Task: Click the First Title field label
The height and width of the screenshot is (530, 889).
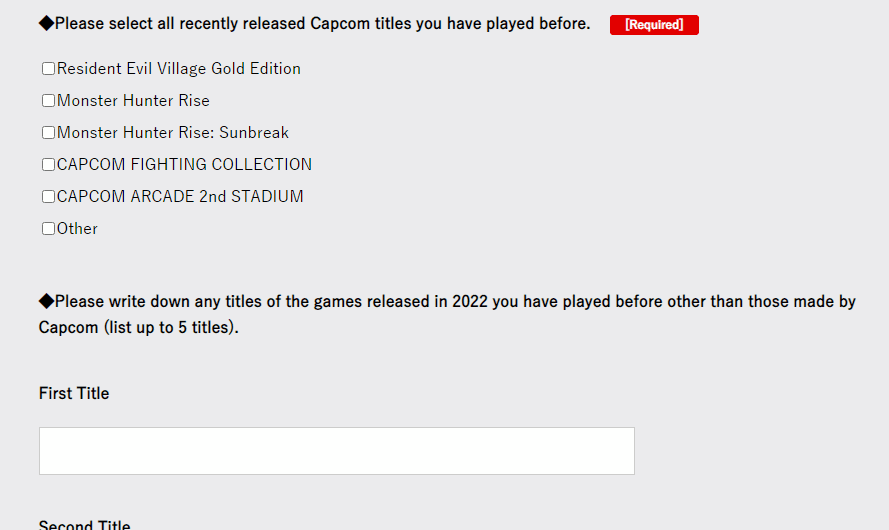Action: (x=74, y=393)
